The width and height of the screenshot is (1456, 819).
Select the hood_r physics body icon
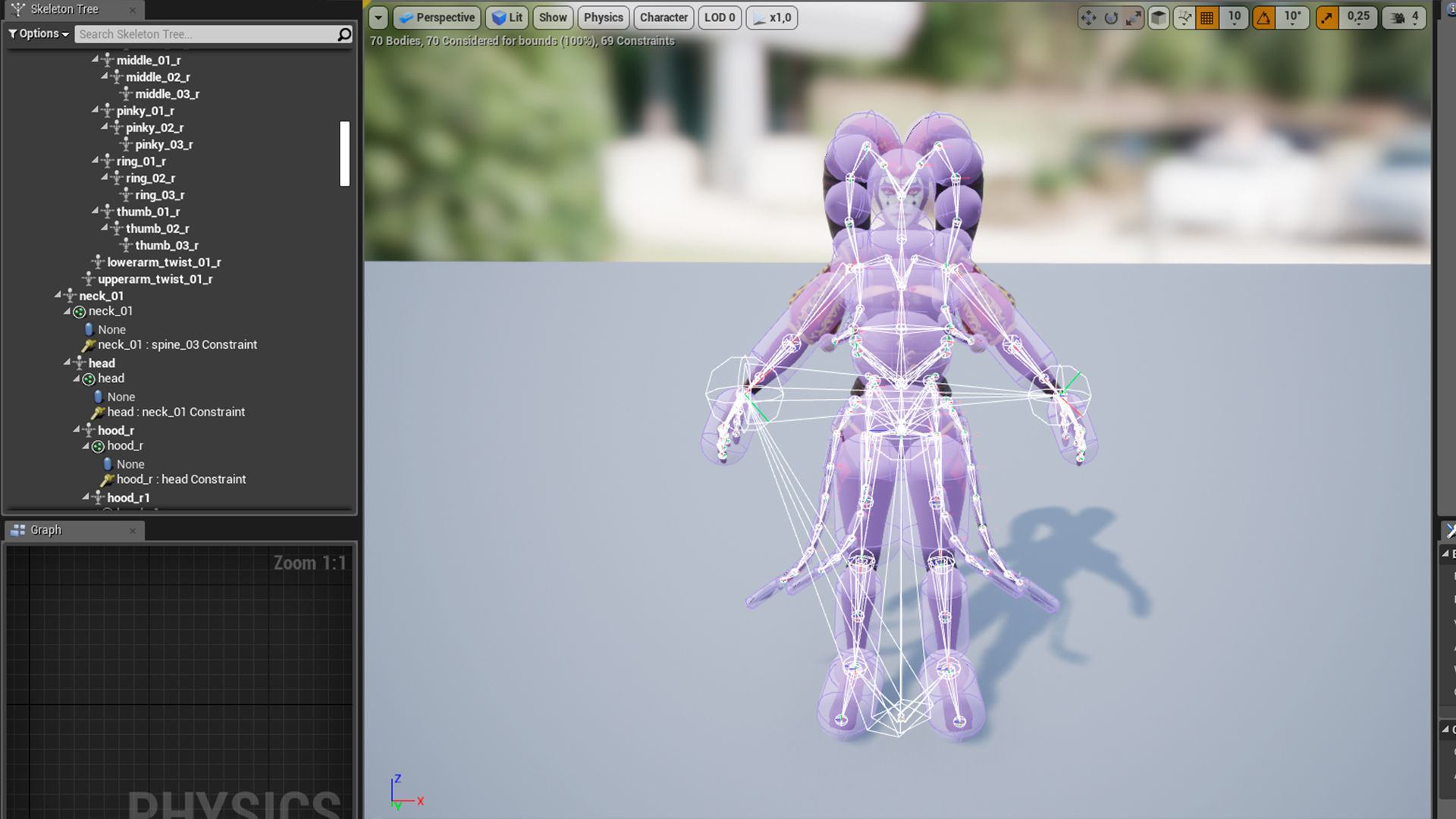tap(98, 447)
